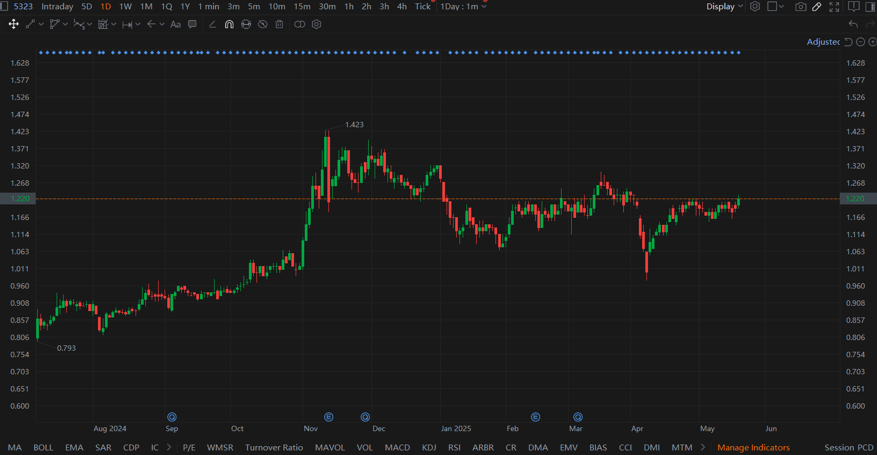
Task: Expand the measurement tool dropdown
Action: point(138,24)
